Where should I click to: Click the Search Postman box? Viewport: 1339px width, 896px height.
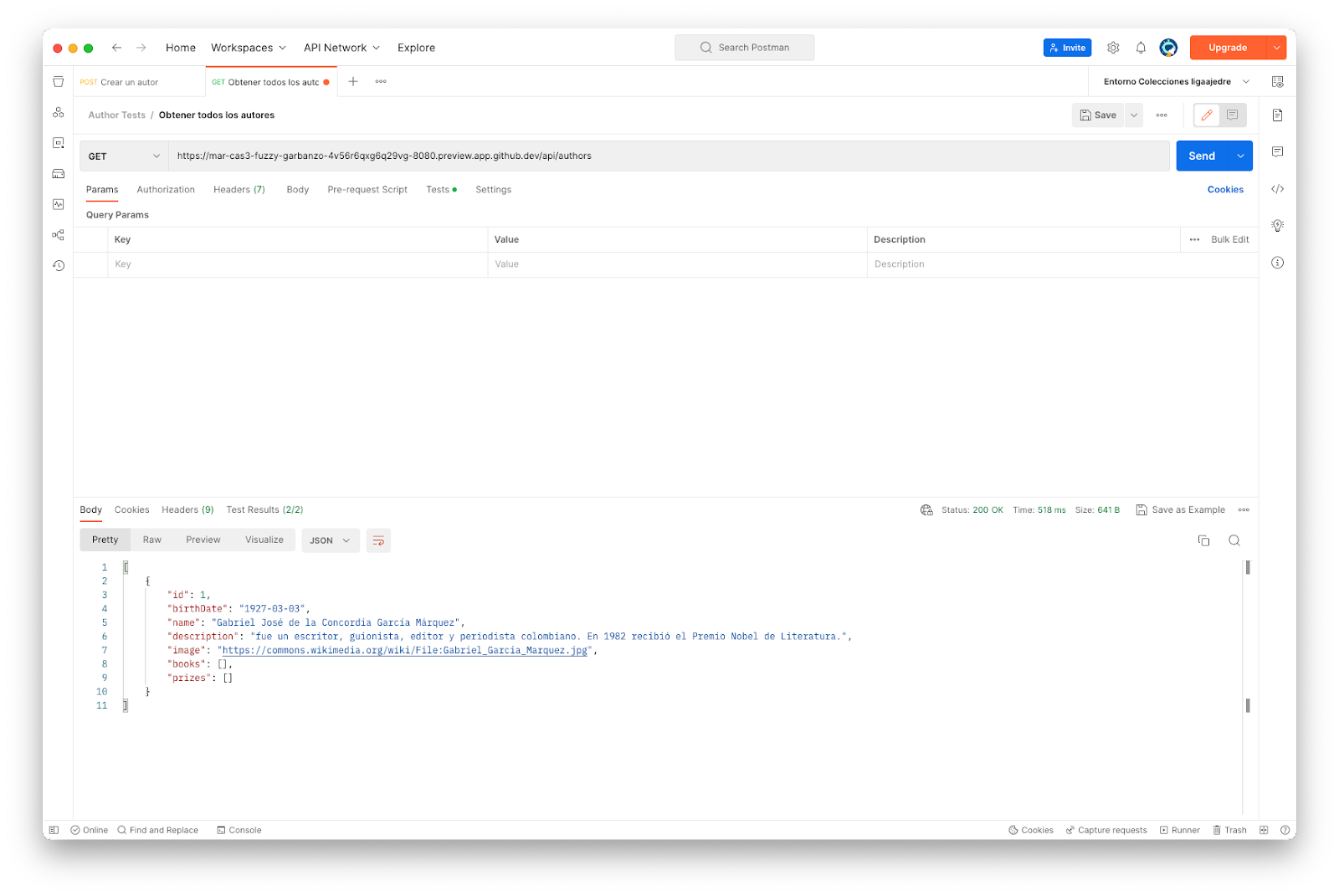click(x=744, y=48)
